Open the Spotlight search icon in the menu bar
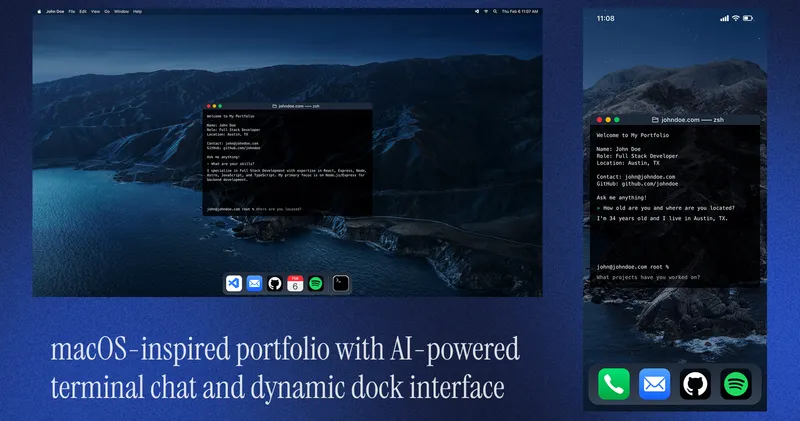This screenshot has width=800, height=421. pos(497,11)
